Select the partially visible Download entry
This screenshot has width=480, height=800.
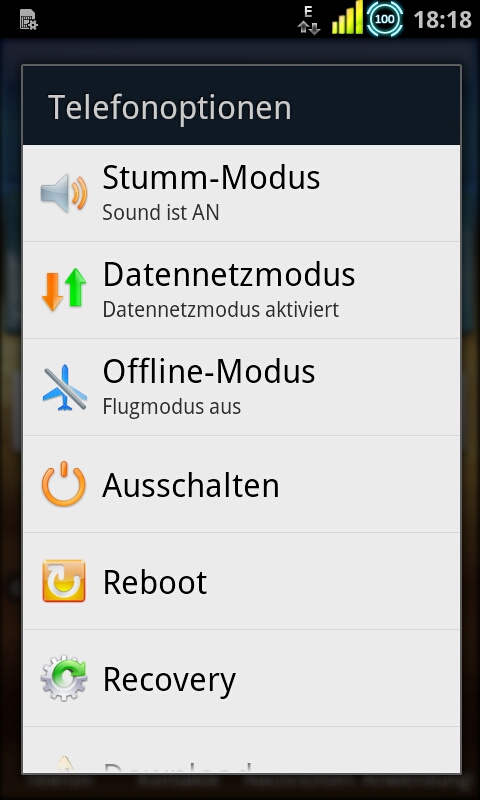pyautogui.click(x=241, y=750)
